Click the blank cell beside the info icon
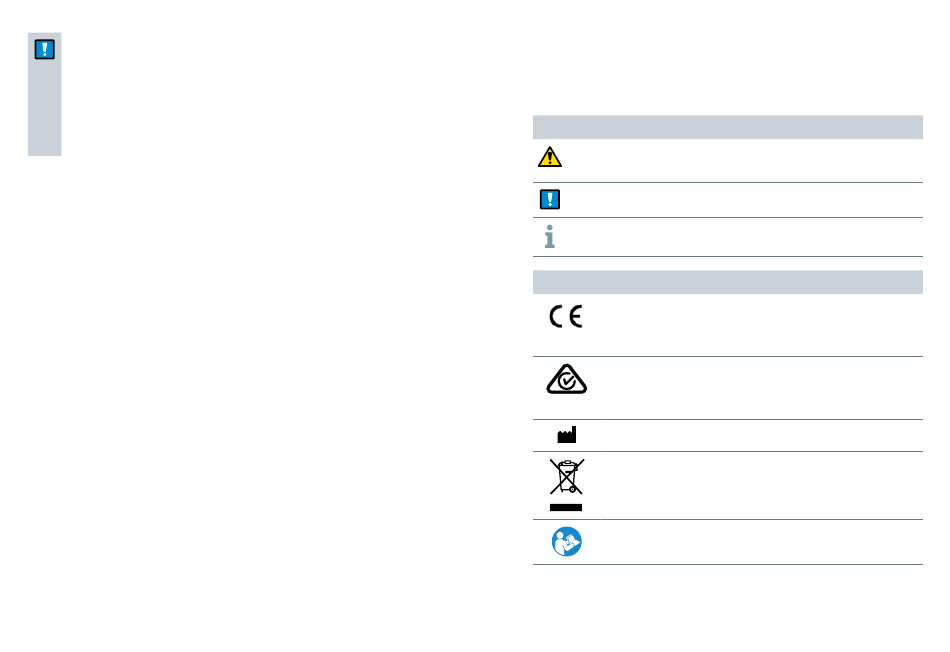Screen dimensions: 950x652 coord(740,237)
